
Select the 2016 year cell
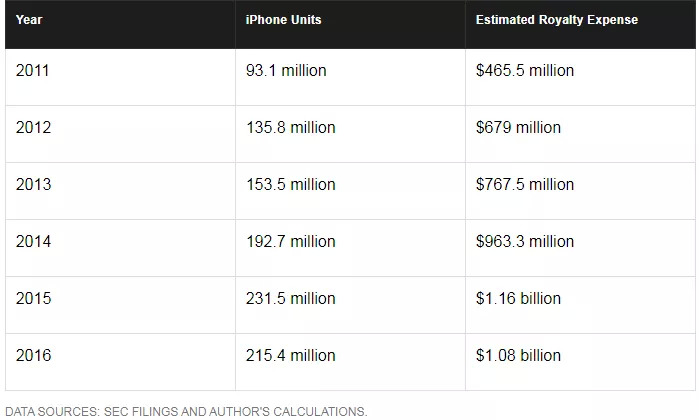point(33,356)
